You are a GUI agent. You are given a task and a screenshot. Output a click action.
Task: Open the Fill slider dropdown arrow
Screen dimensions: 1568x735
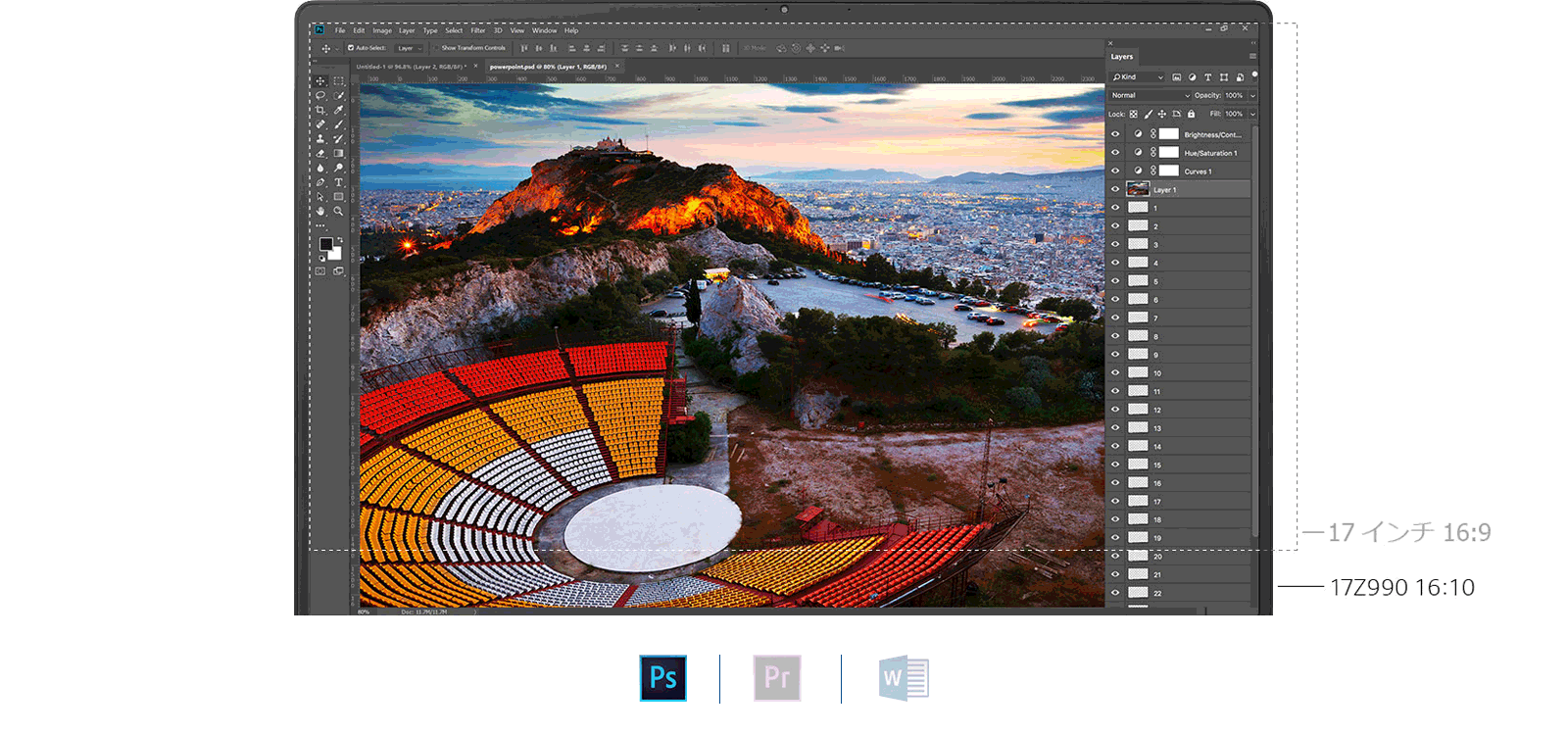tap(1252, 114)
